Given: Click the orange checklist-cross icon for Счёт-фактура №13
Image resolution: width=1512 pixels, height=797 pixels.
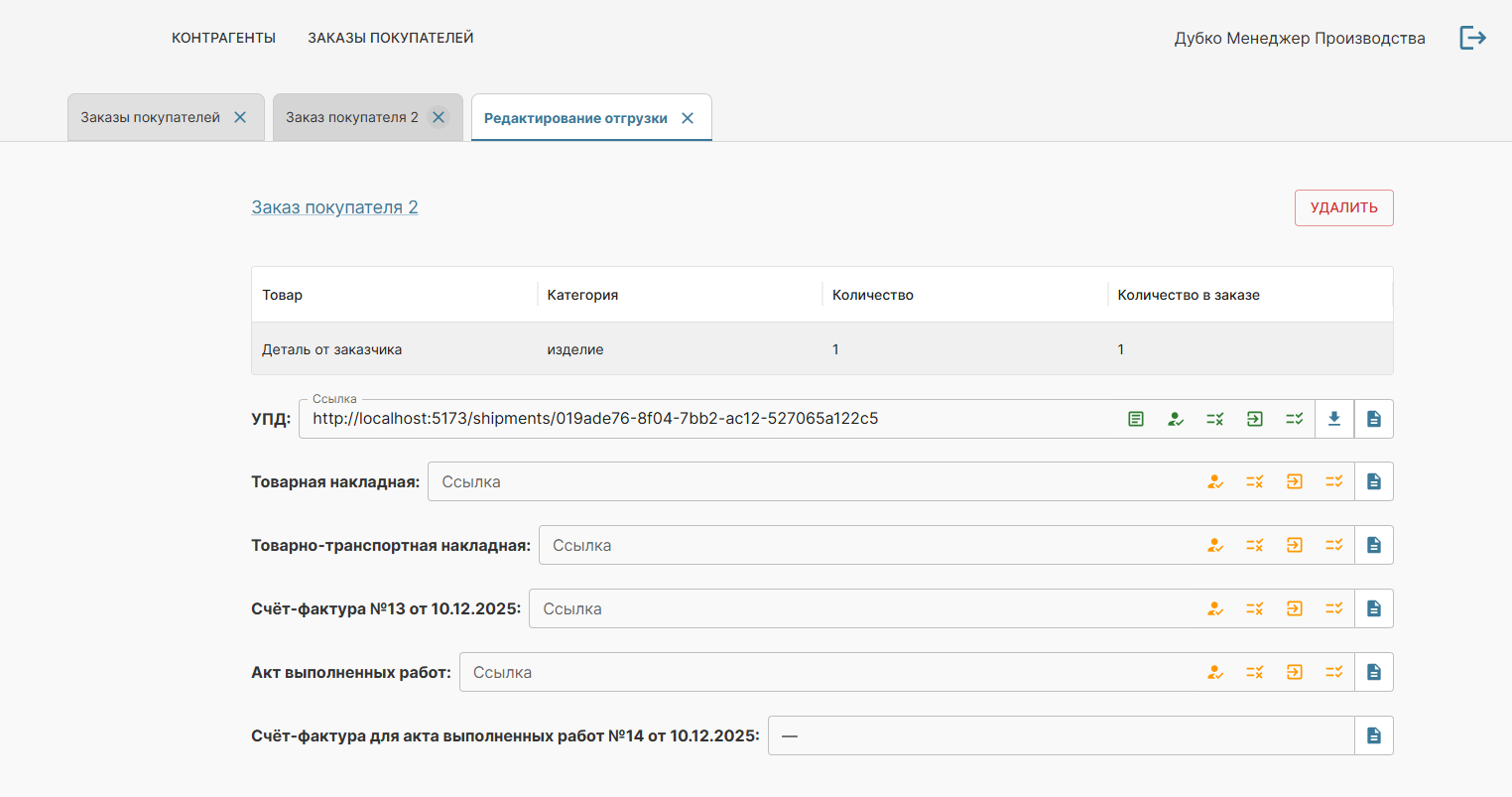Looking at the screenshot, I should click(x=1255, y=609).
